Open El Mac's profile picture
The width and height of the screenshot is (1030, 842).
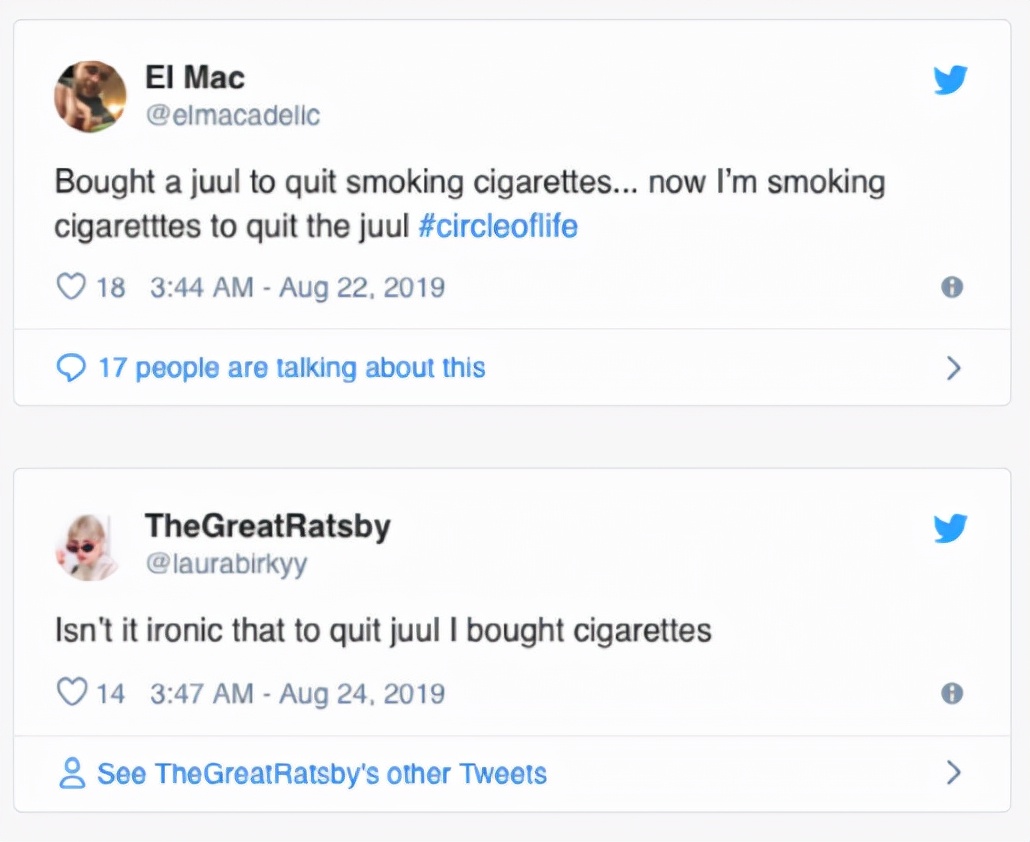[x=90, y=97]
